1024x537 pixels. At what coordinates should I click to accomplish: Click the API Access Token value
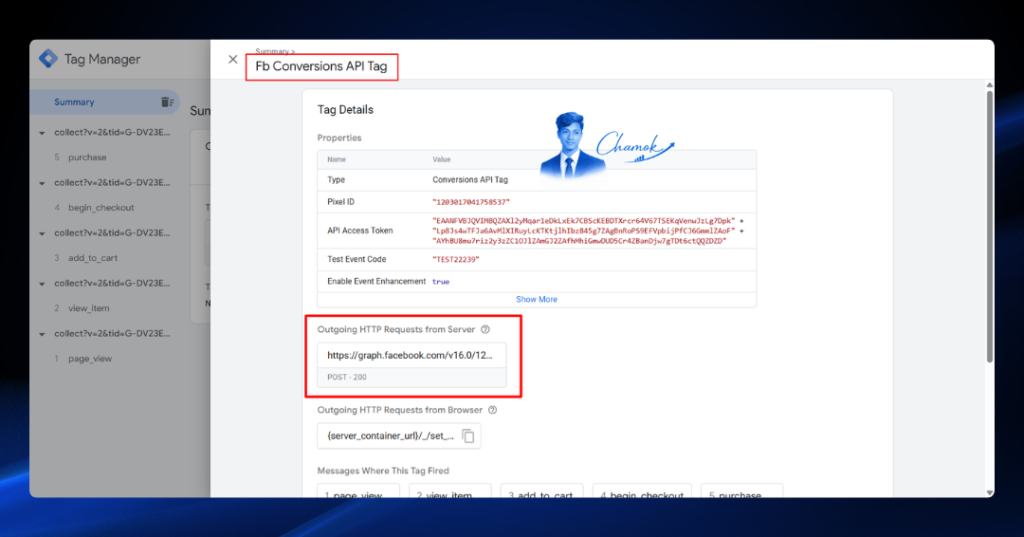click(x=588, y=231)
